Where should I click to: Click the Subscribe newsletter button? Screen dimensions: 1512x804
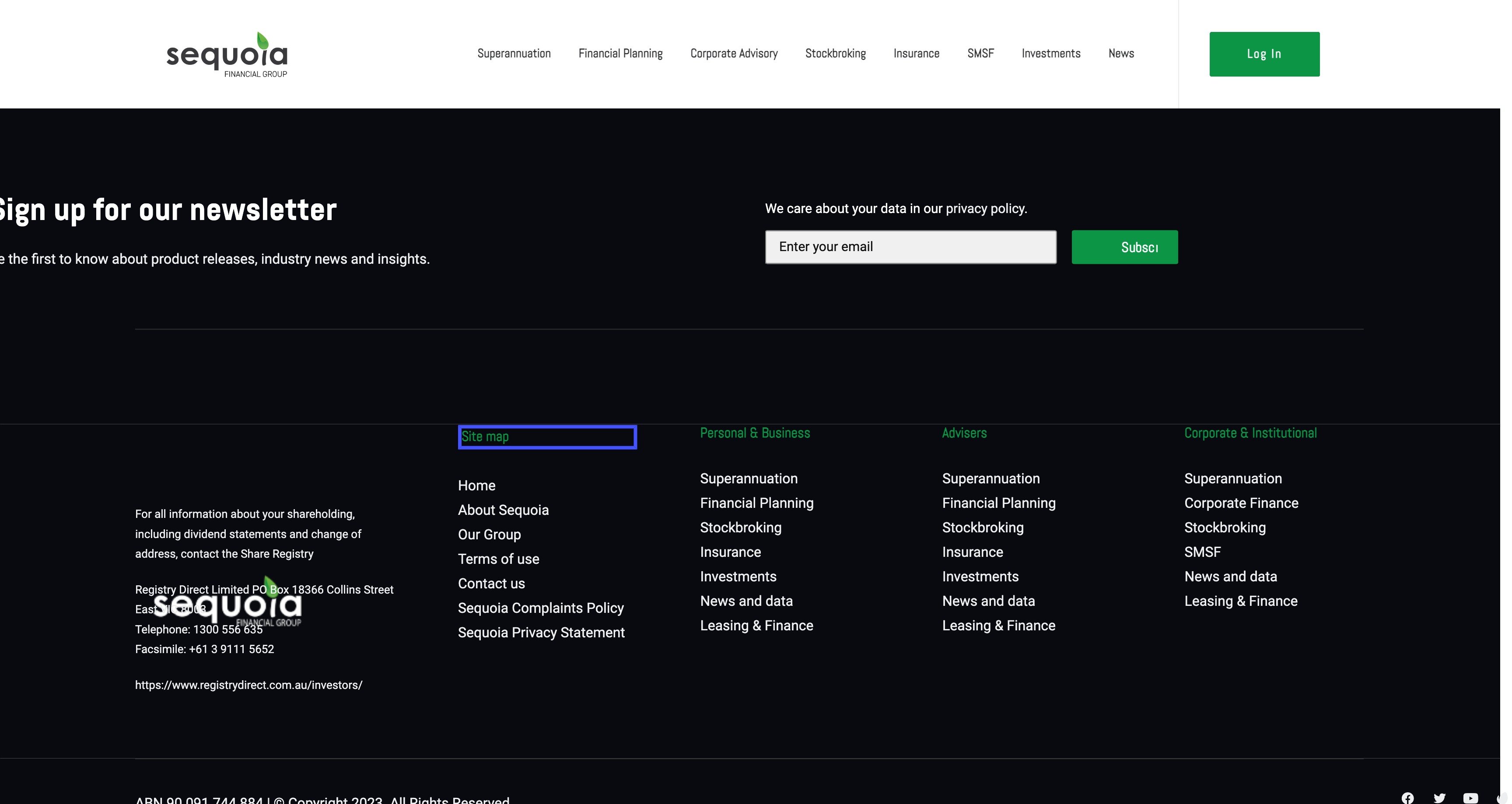coord(1124,247)
